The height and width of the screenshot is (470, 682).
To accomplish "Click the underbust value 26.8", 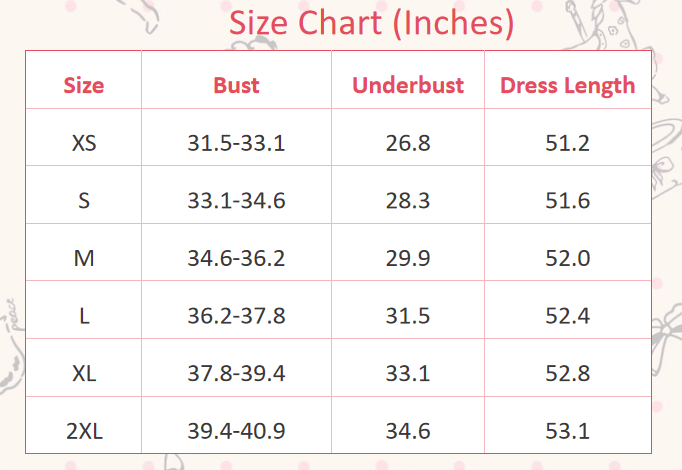I will 408,143.
